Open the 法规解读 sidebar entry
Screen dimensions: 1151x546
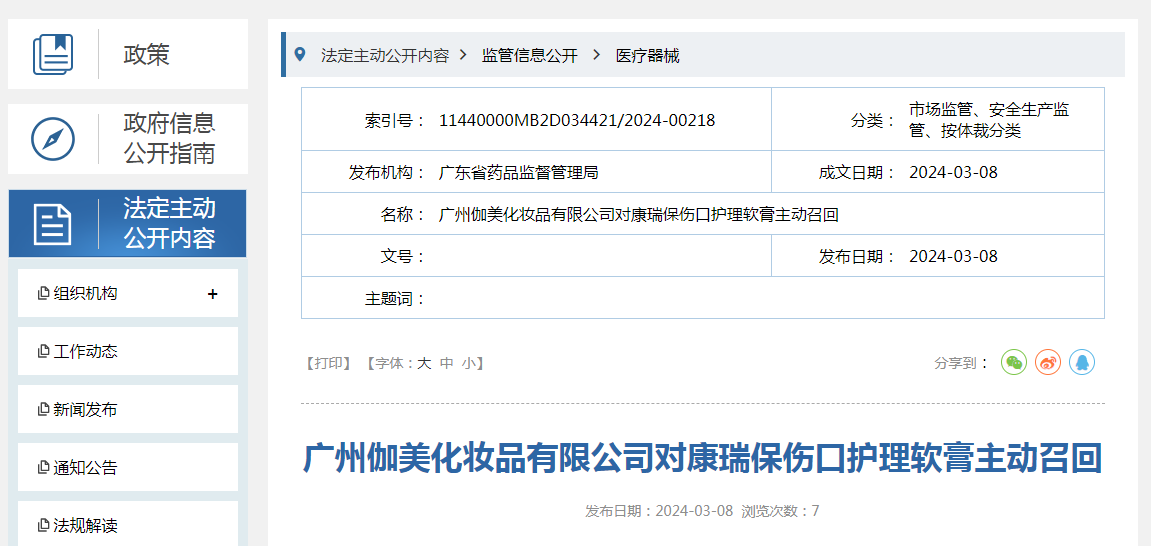coord(128,524)
